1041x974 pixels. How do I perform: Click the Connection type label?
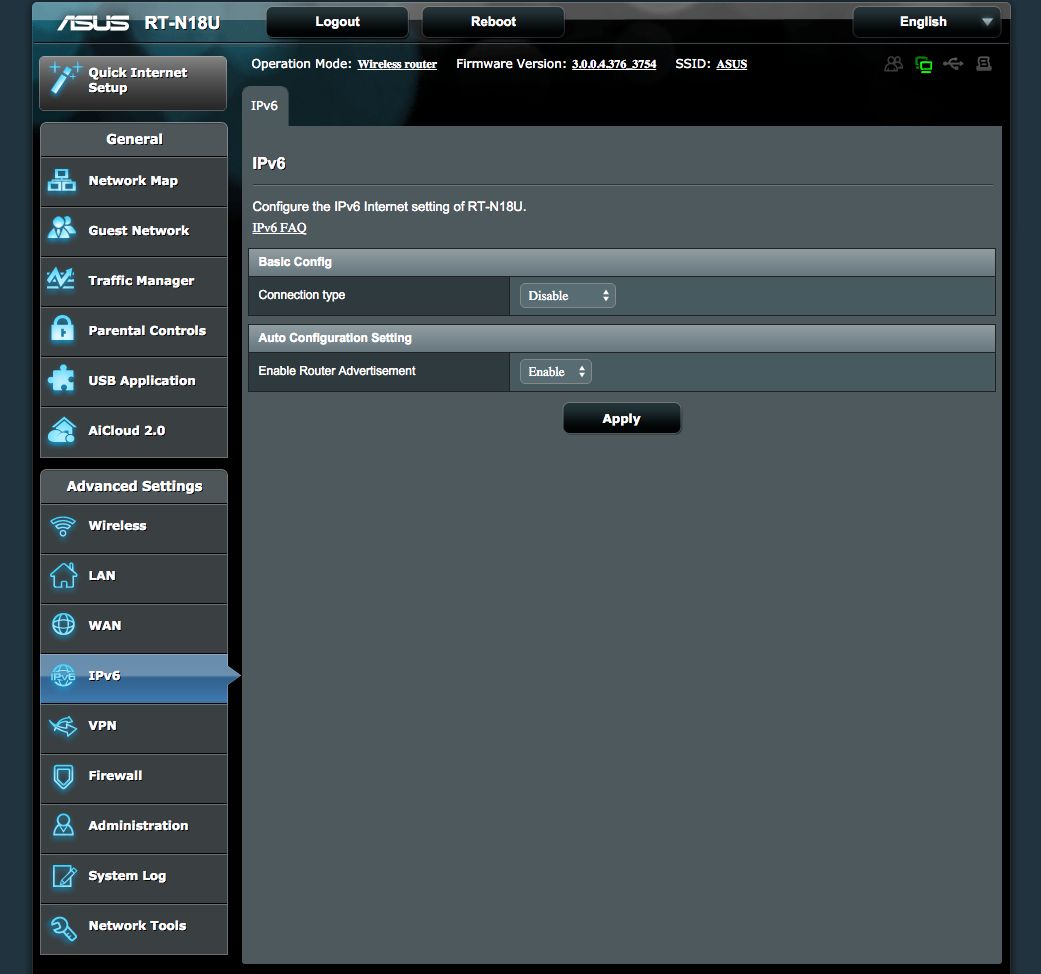tap(301, 295)
